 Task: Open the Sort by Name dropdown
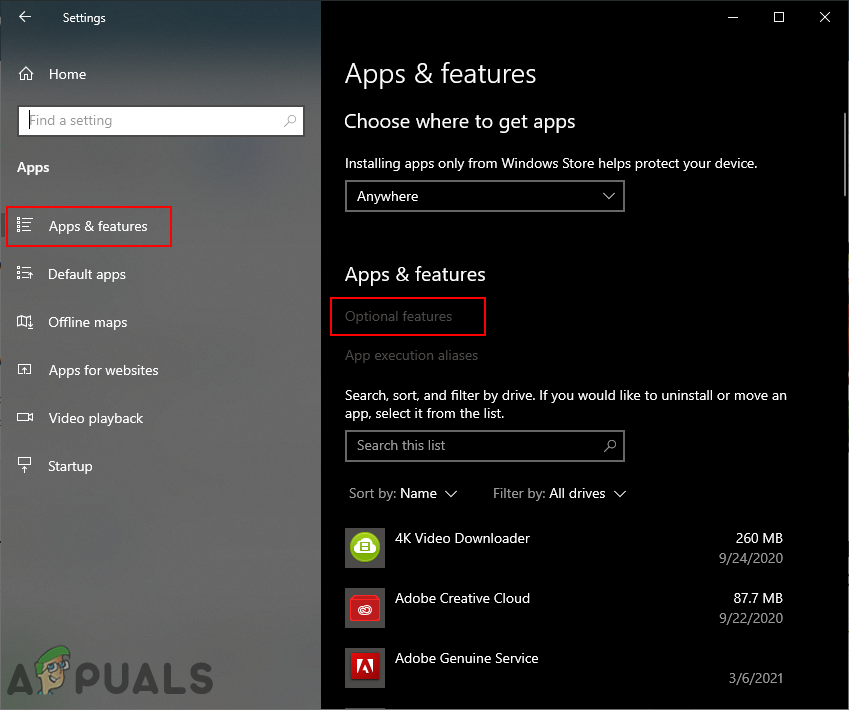pos(403,493)
